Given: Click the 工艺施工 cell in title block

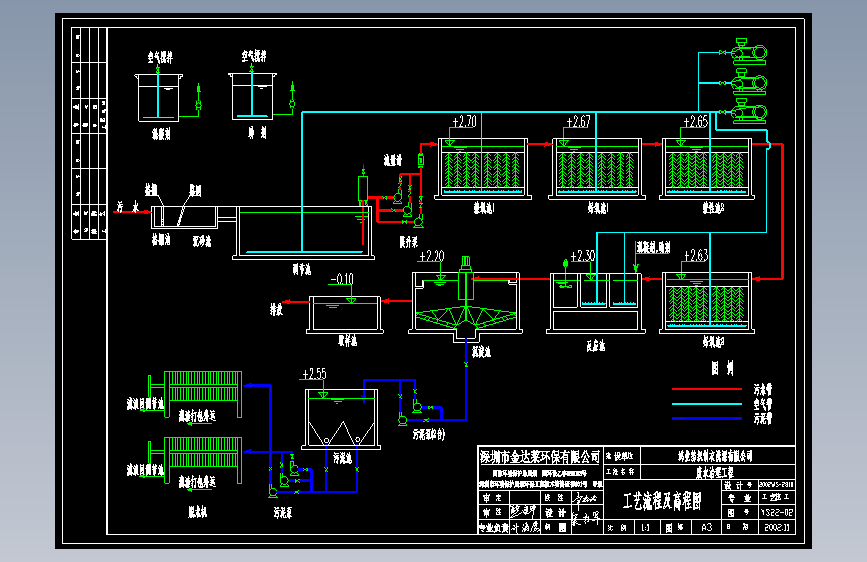Looking at the screenshot, I should pos(776,497).
